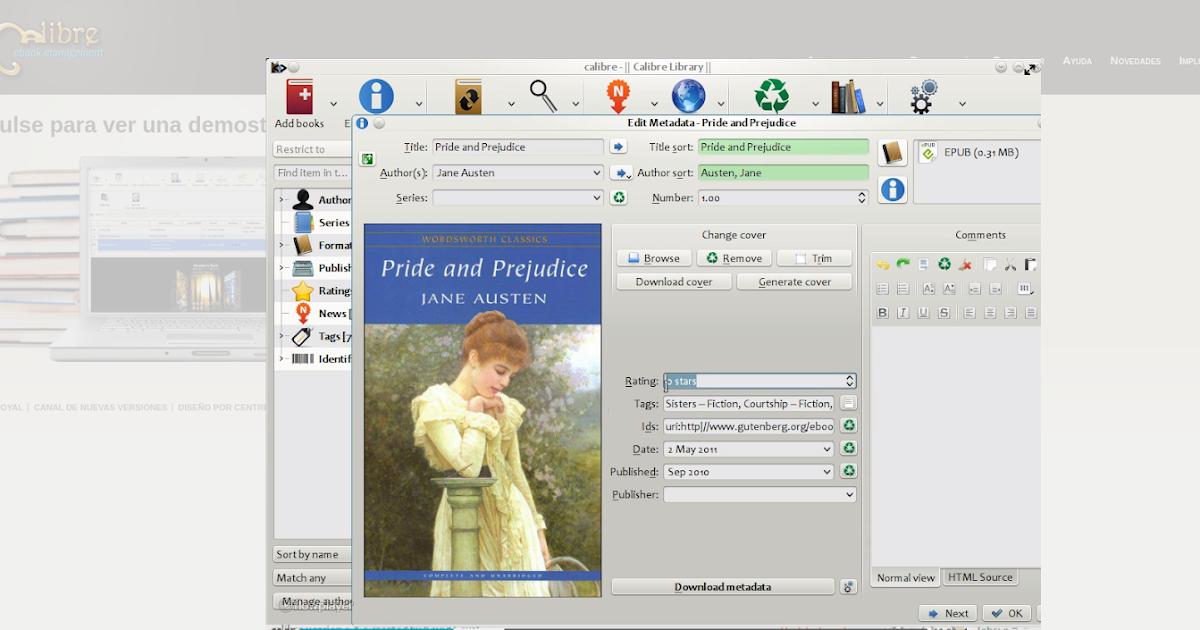
Task: Click the Remove cover button
Action: pyautogui.click(x=734, y=258)
